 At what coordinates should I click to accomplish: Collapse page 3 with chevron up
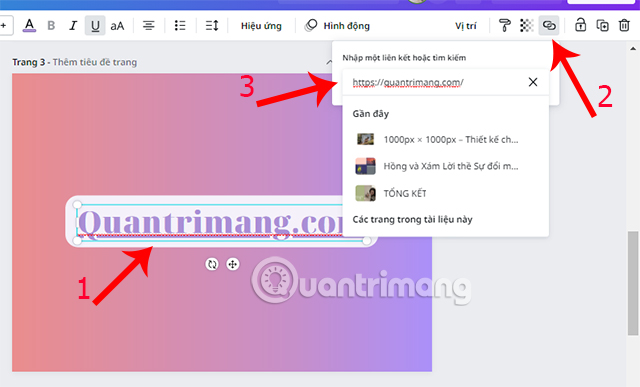(x=329, y=62)
